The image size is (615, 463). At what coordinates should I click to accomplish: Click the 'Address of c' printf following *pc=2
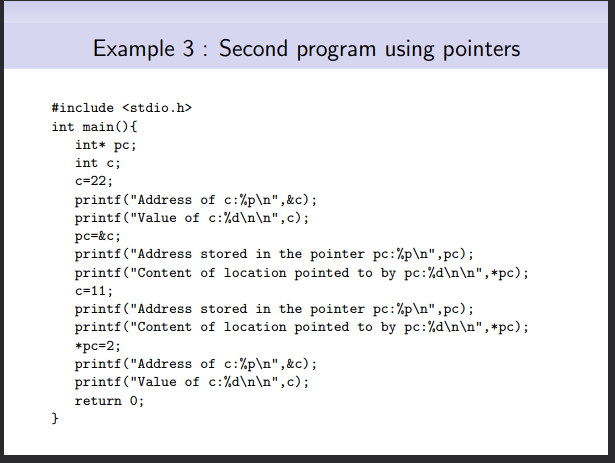click(196, 364)
